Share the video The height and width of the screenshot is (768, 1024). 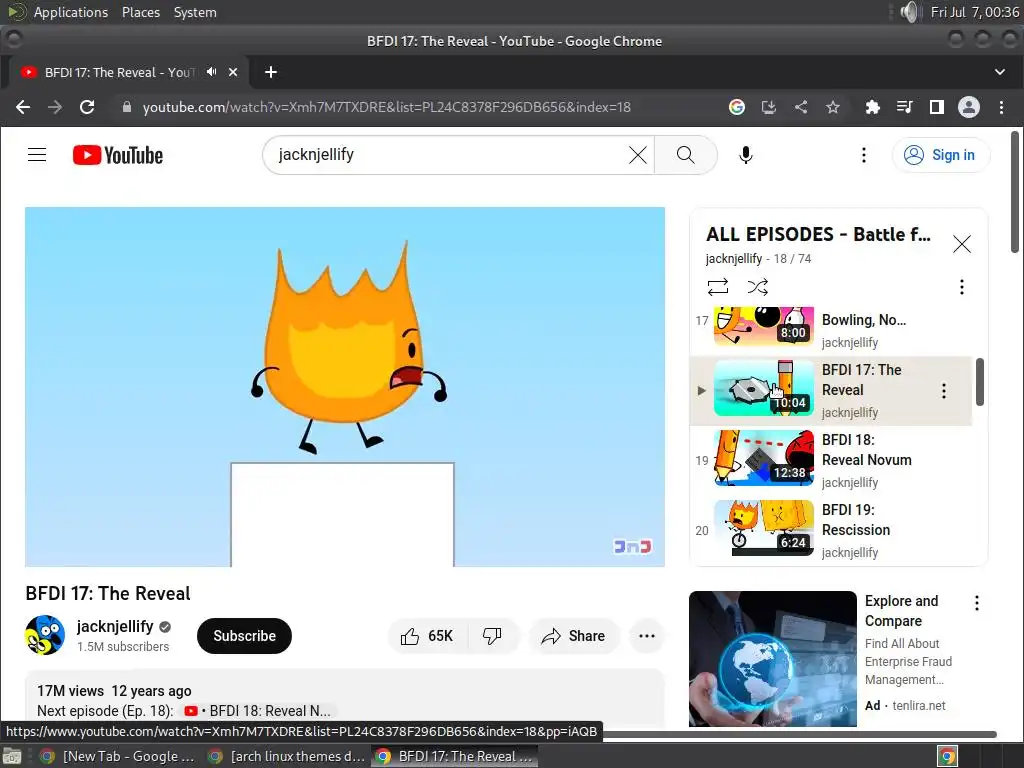(x=573, y=636)
